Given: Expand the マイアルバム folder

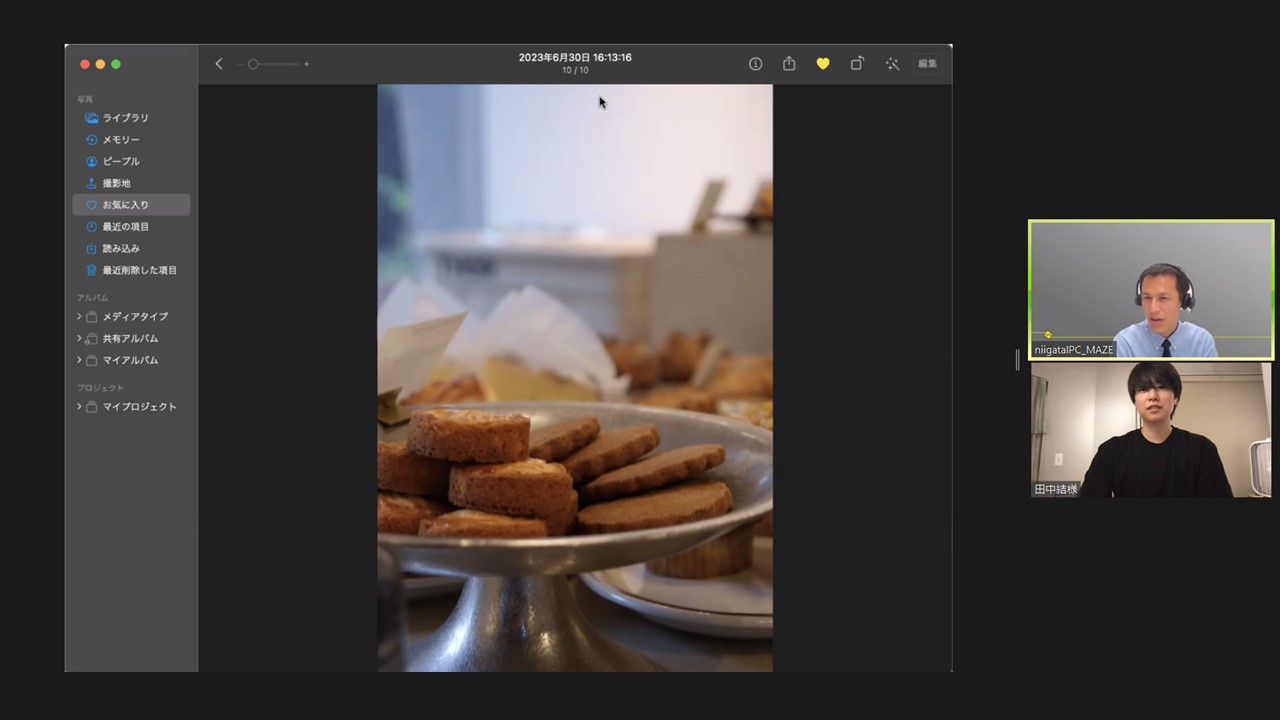Looking at the screenshot, I should [79, 360].
